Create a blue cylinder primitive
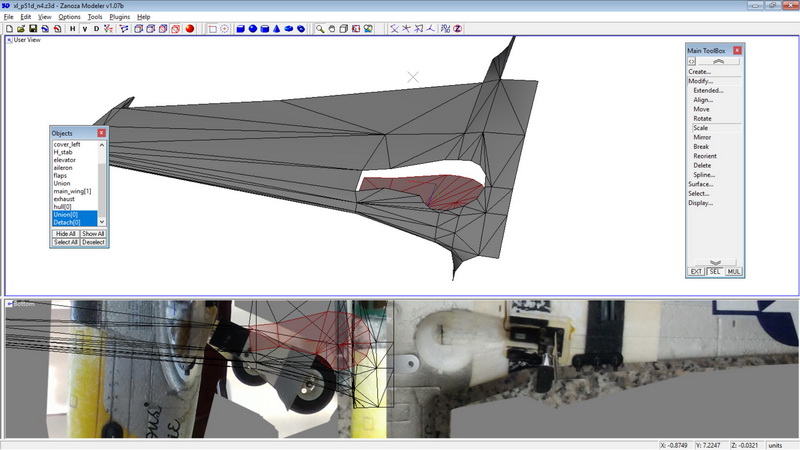Image resolution: width=800 pixels, height=450 pixels. 263,29
